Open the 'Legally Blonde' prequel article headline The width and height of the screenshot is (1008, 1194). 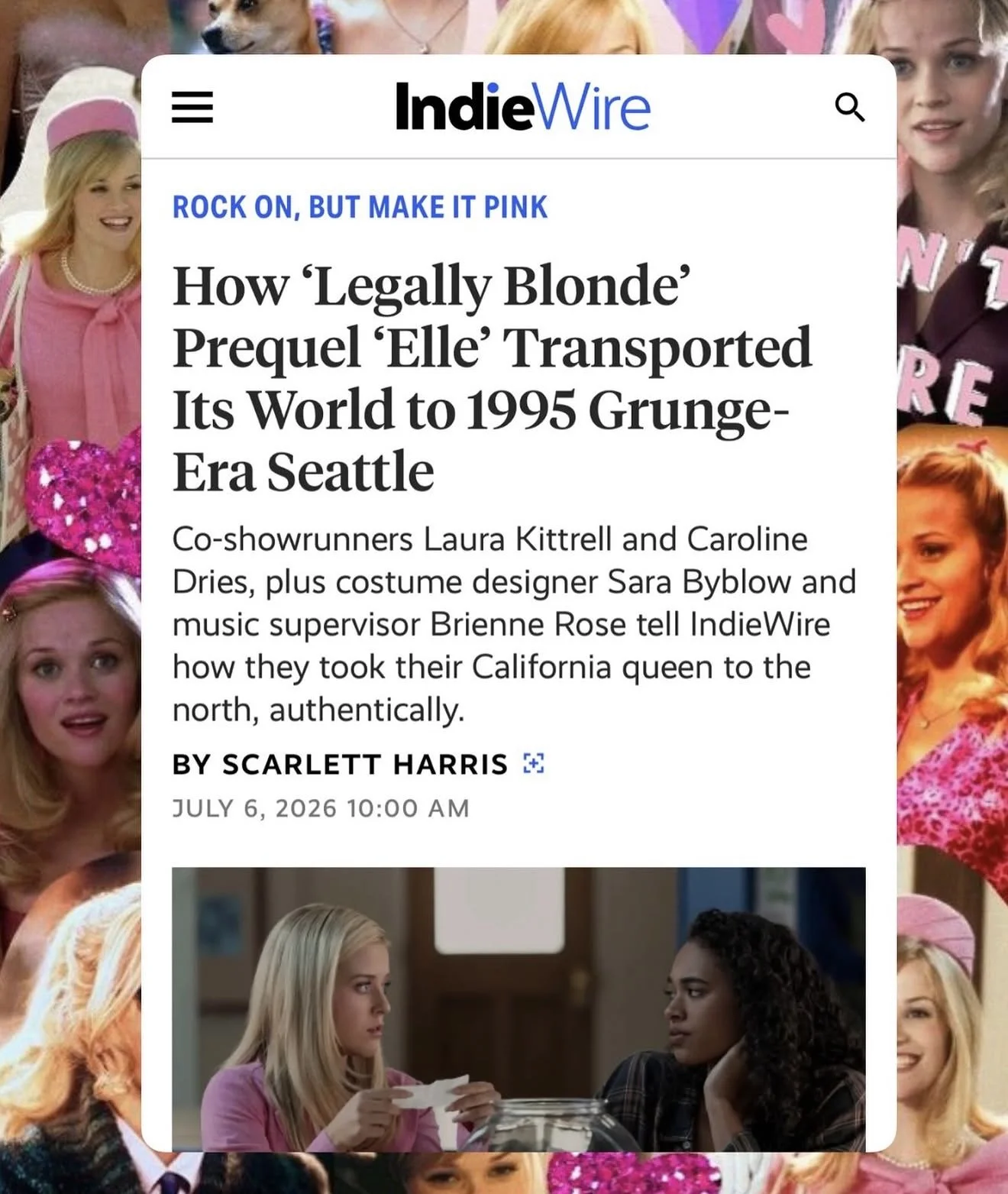click(x=492, y=378)
